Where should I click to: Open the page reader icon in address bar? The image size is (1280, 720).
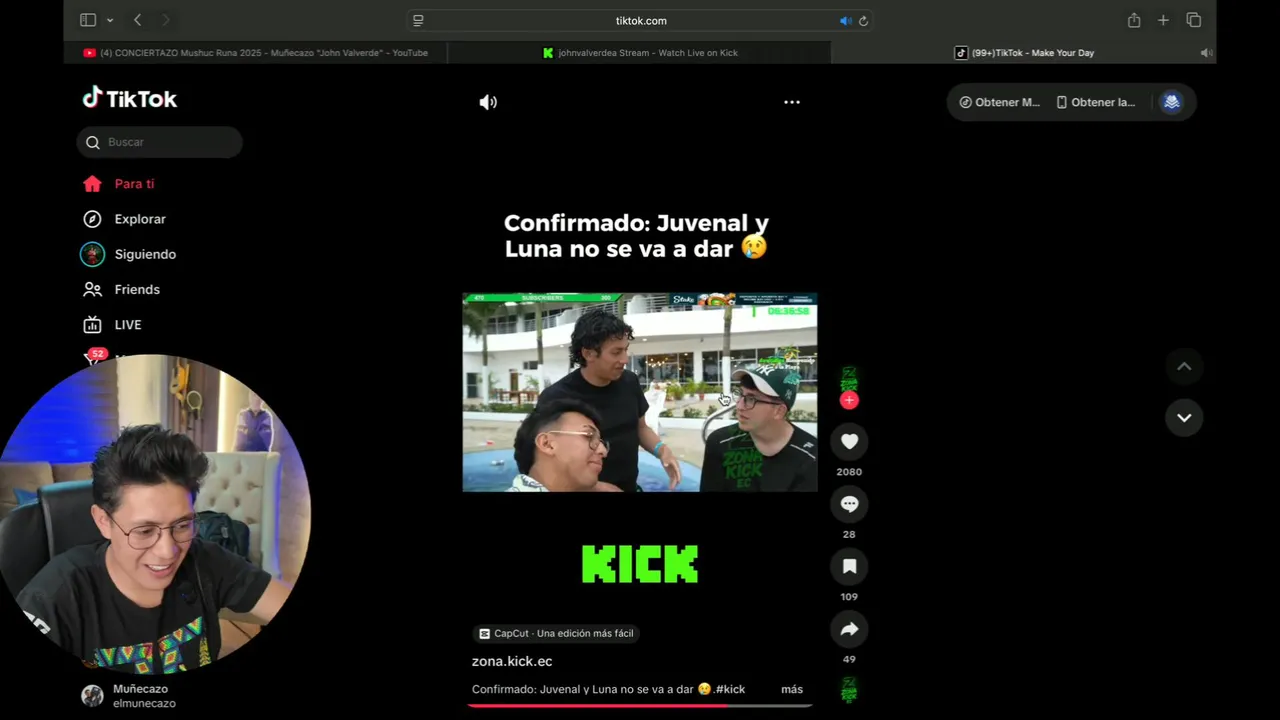(418, 20)
